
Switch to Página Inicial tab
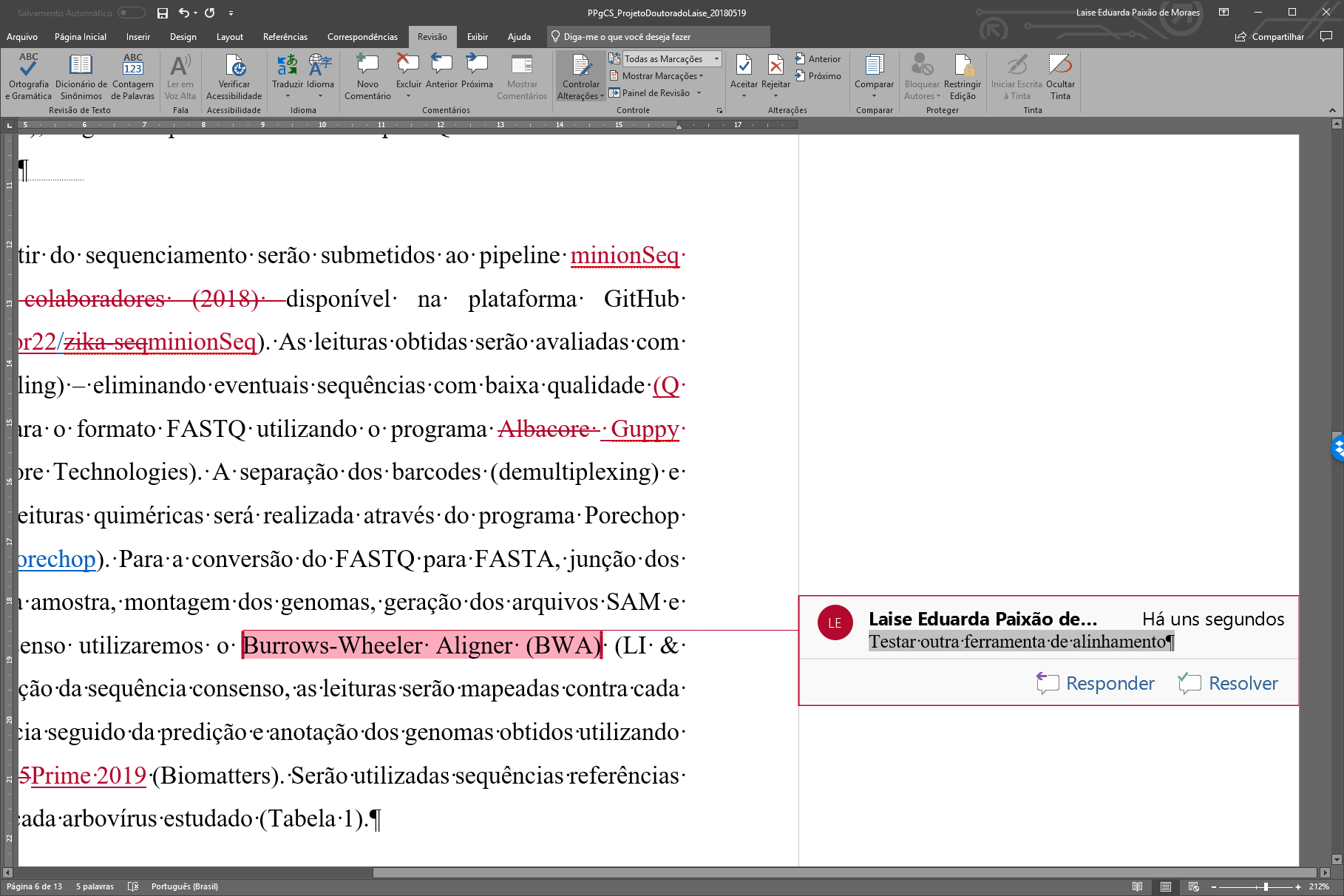pyautogui.click(x=81, y=37)
